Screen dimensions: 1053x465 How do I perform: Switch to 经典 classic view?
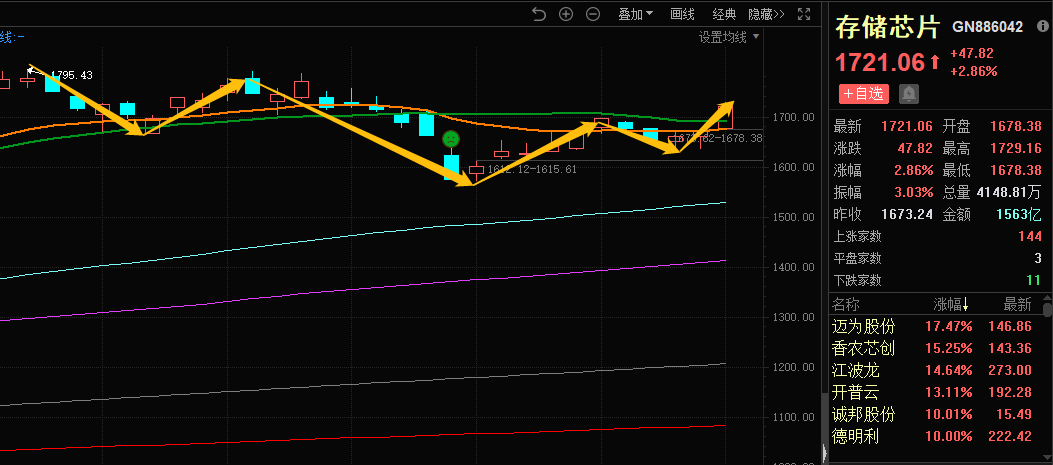(x=724, y=14)
